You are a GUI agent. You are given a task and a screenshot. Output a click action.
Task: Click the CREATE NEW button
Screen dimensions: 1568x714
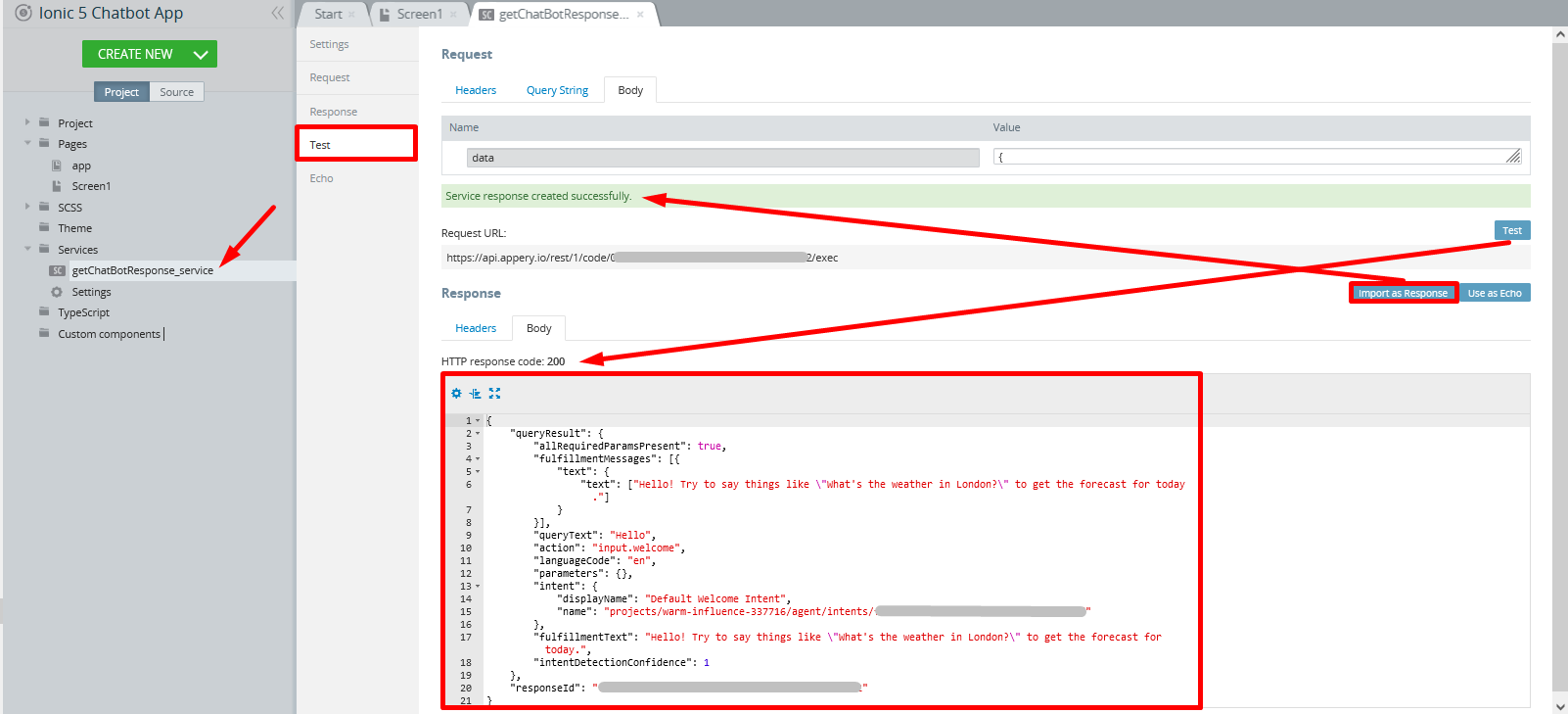tap(150, 54)
